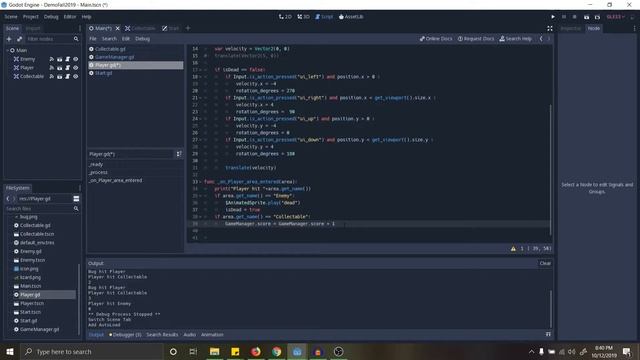Select GameManager.gd in open scripts list
Image resolution: width=640 pixels, height=360 pixels.
click(x=135, y=57)
